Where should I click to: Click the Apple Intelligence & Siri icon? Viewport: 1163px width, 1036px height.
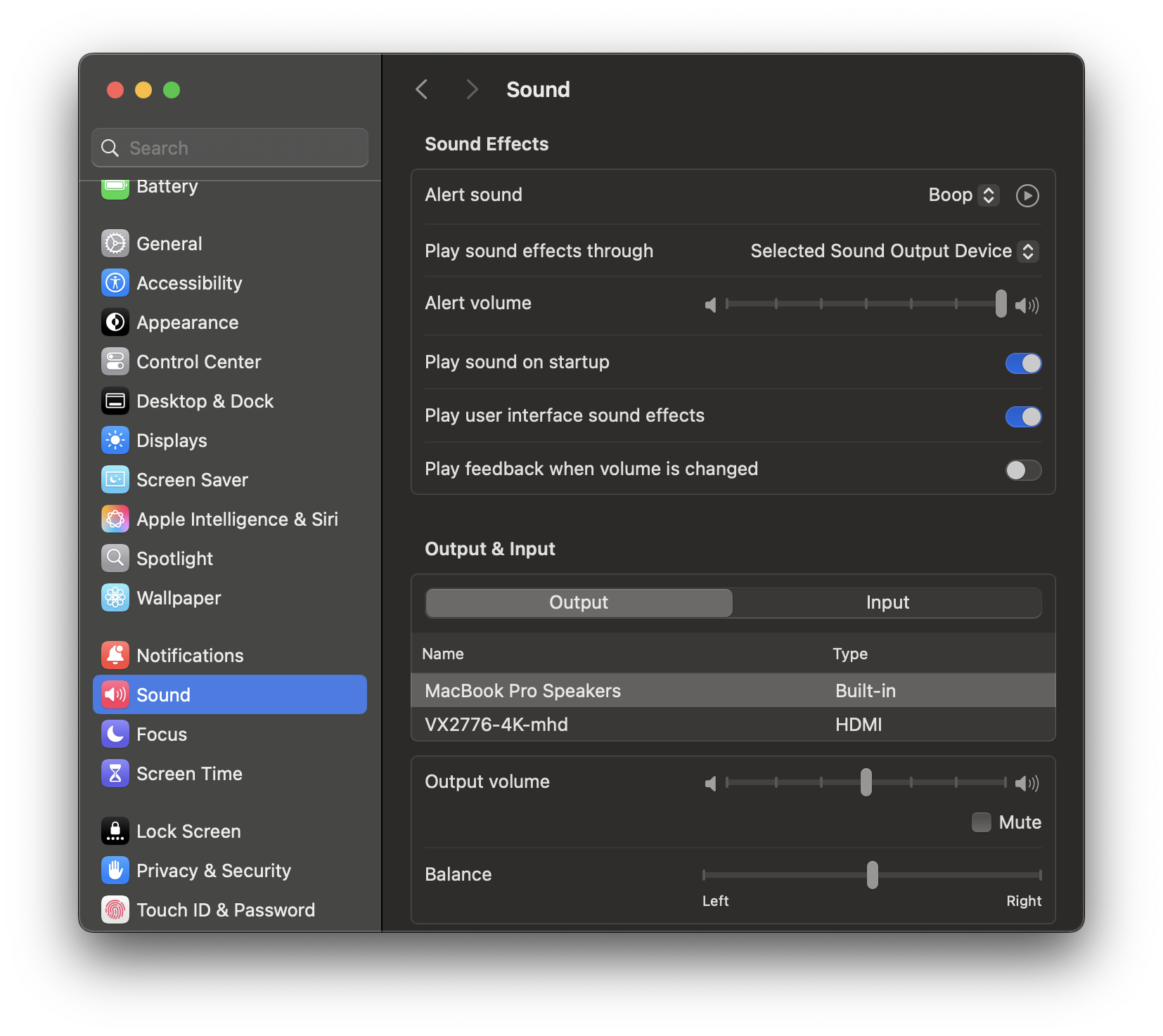(115, 519)
